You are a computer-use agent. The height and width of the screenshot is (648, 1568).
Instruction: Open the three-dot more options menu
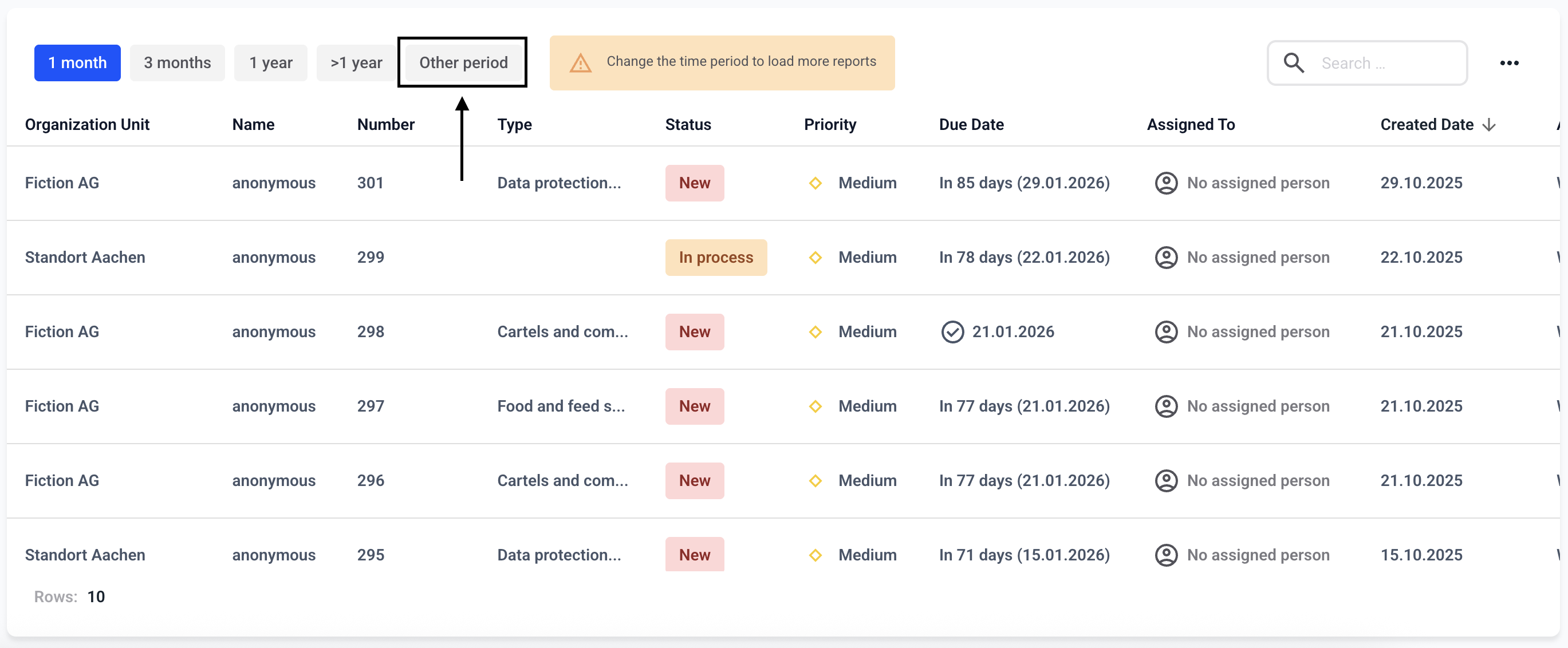(x=1509, y=62)
